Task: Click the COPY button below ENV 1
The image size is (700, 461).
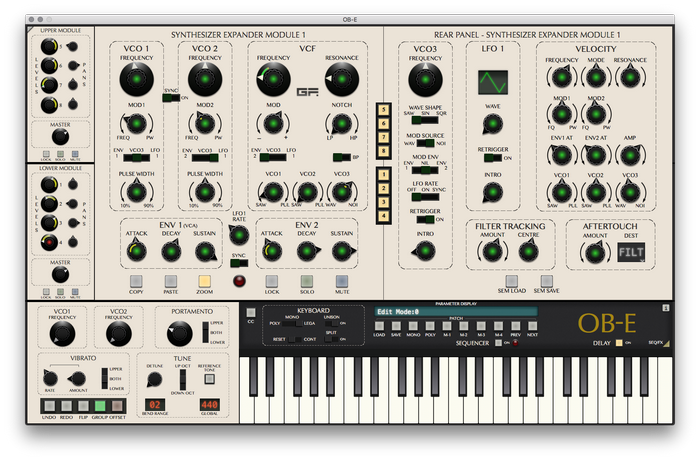Action: coord(136,281)
